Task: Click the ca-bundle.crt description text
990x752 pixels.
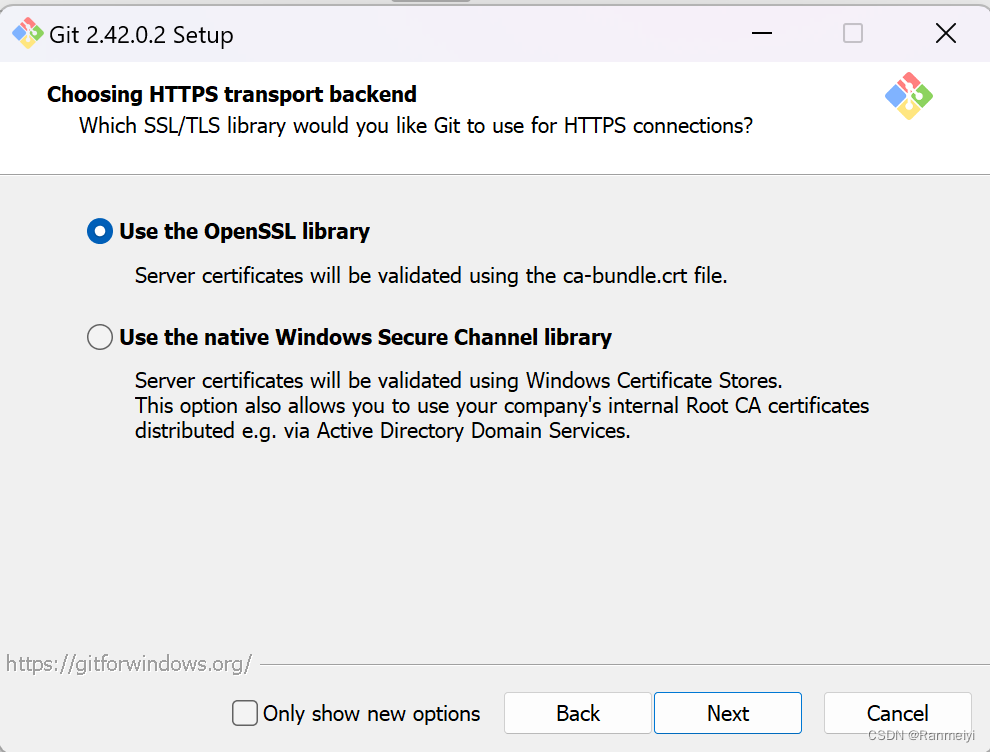Action: click(431, 276)
